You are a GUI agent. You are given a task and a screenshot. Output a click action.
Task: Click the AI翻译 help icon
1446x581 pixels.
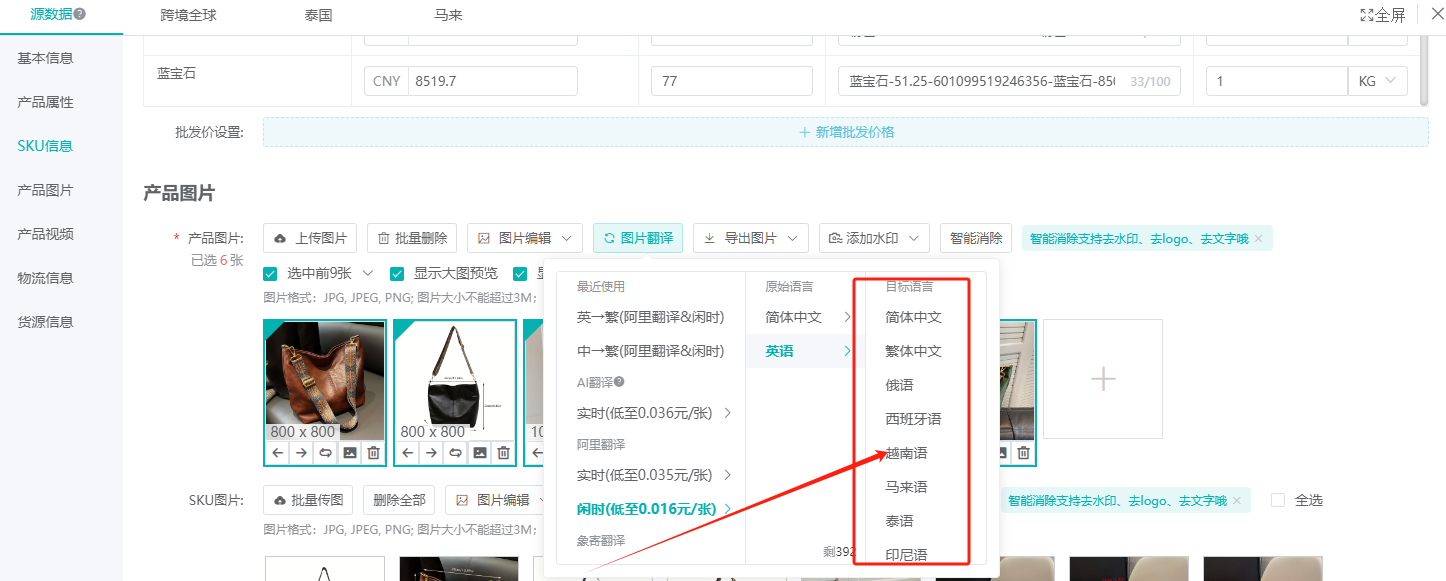619,382
